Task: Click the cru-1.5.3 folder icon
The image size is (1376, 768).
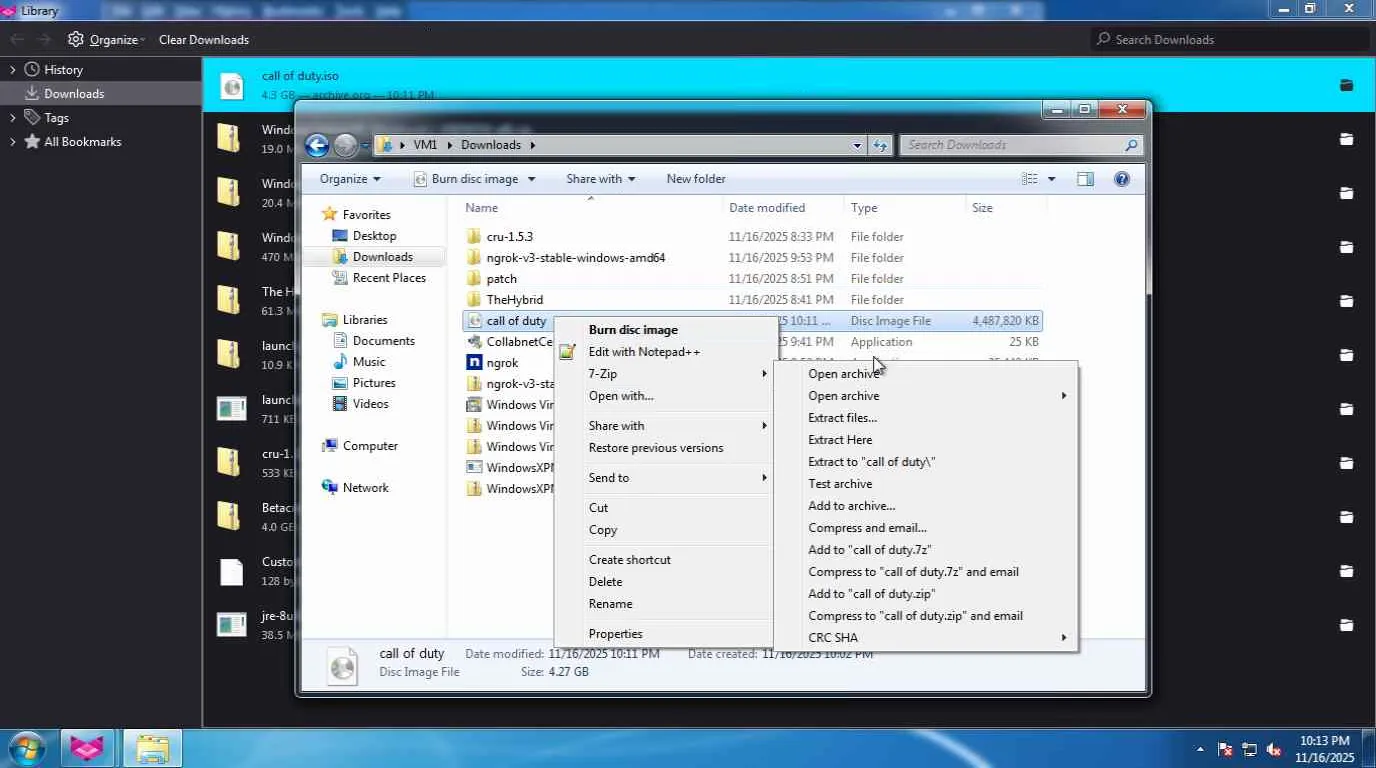Action: click(x=474, y=237)
